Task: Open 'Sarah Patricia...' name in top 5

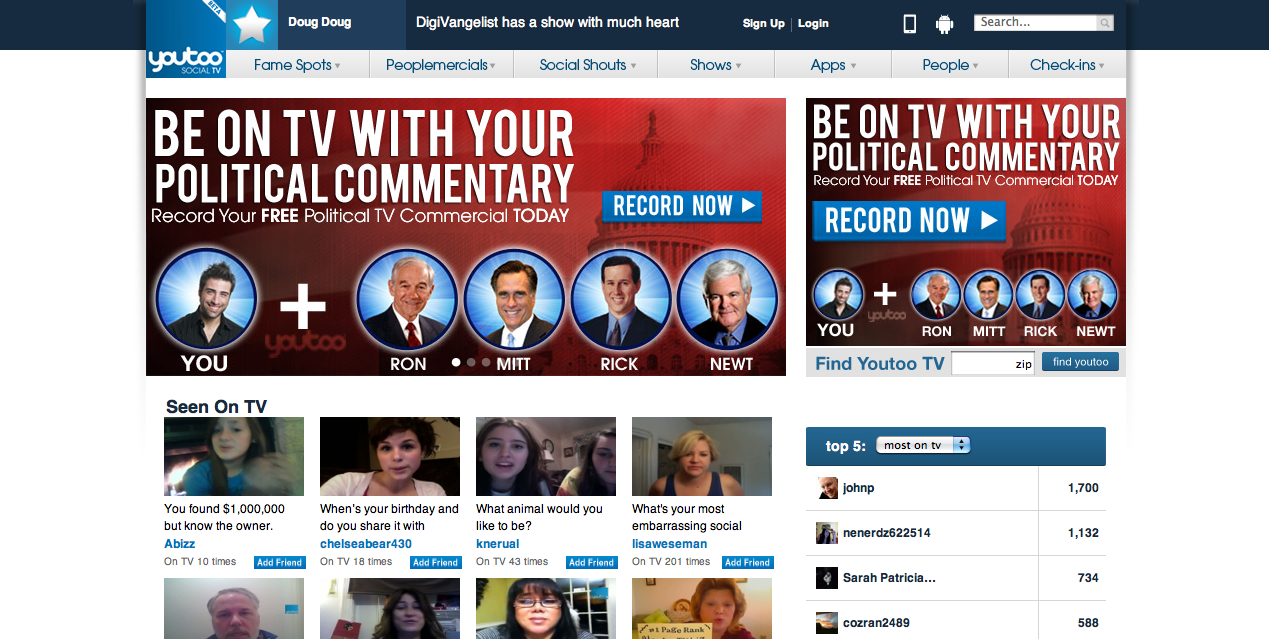Action: 889,578
